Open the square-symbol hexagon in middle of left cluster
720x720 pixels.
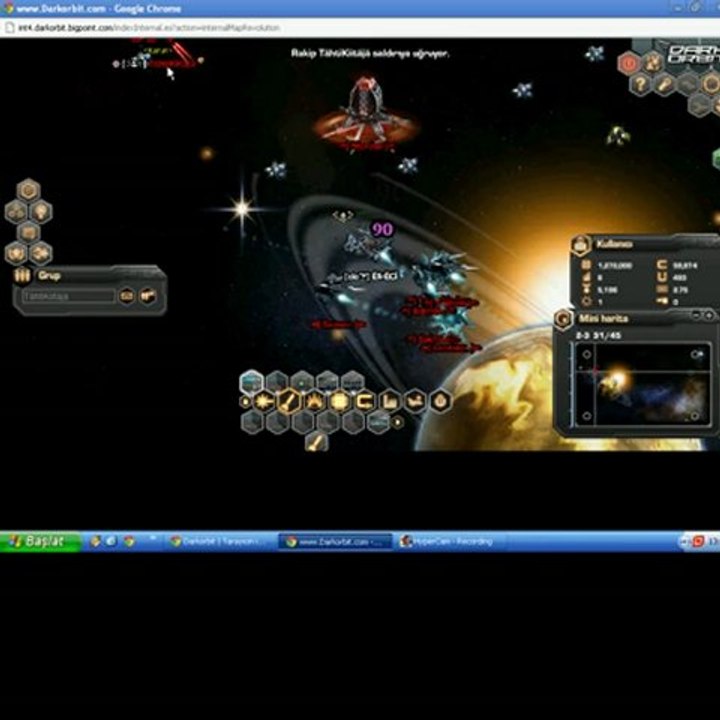click(28, 232)
